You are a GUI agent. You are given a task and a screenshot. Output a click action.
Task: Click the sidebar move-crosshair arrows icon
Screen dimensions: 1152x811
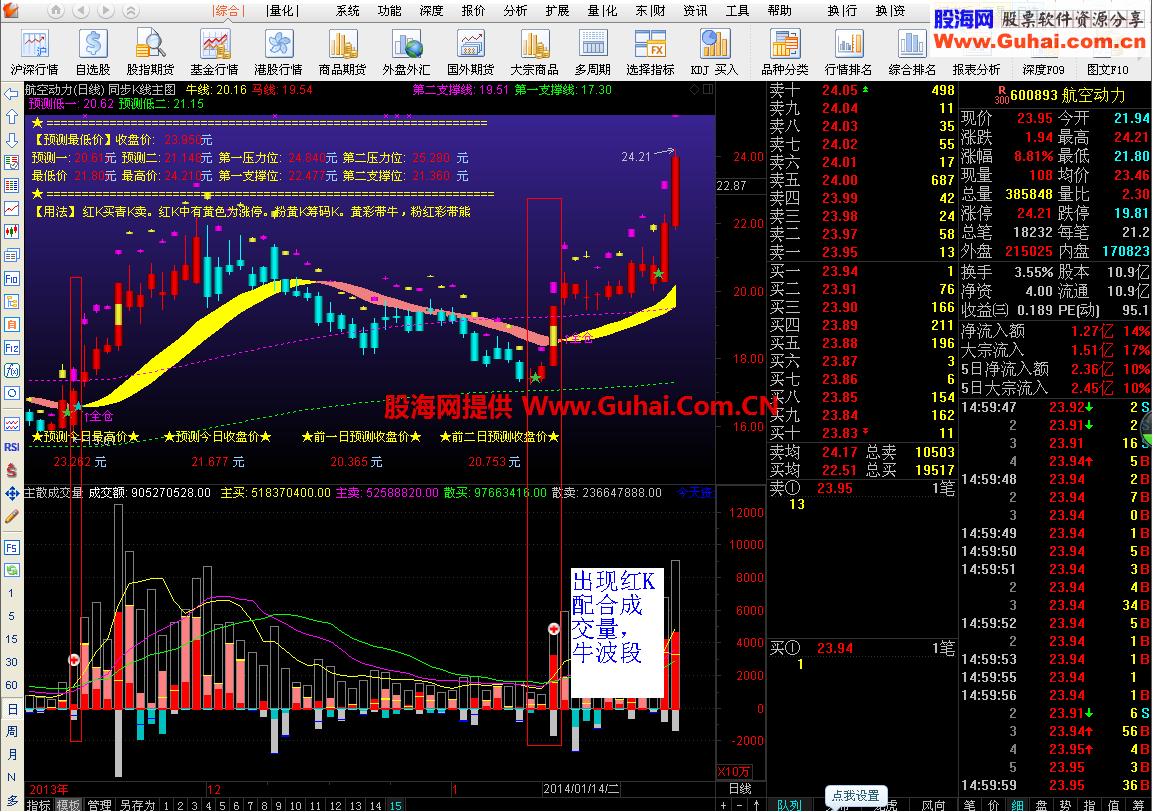tap(12, 494)
